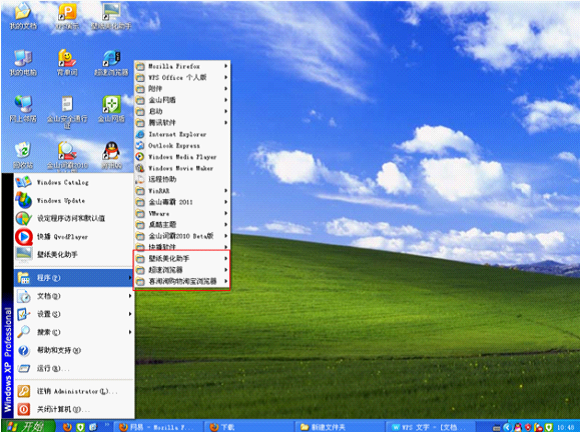This screenshot has height=433, width=580.
Task: Open the 金山词霸2010 Beta版 programs folder
Action: pyautogui.click(x=182, y=236)
